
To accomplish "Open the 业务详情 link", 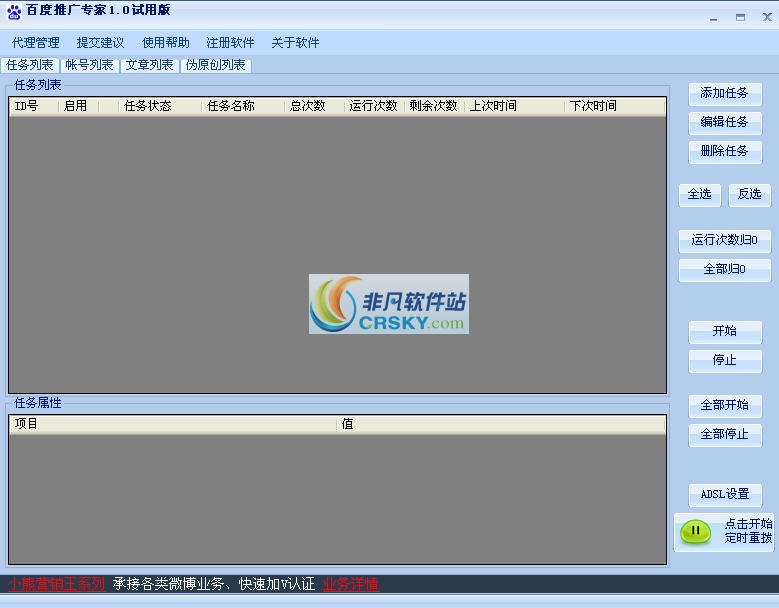I will click(350, 584).
